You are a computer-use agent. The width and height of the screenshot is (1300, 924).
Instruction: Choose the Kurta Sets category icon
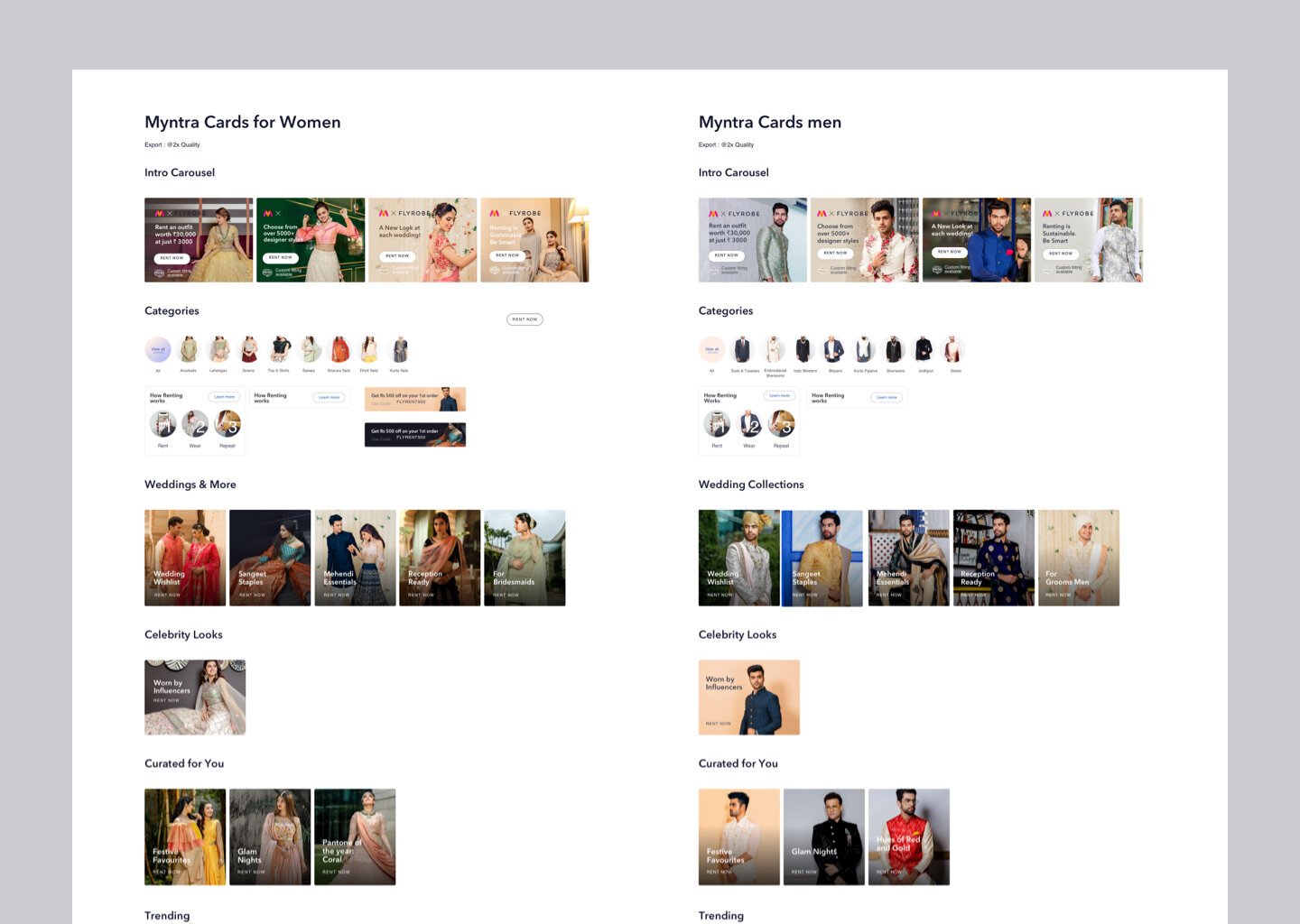pyautogui.click(x=399, y=349)
